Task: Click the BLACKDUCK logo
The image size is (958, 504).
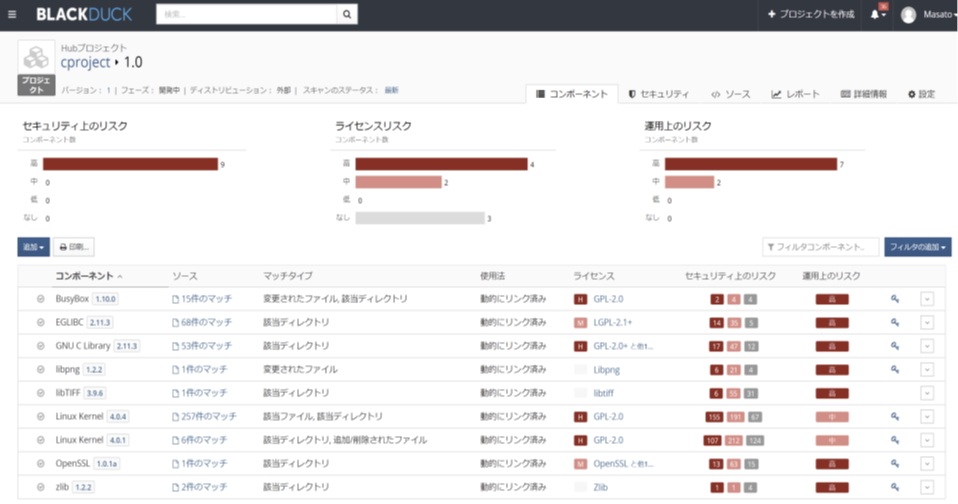Action: [x=84, y=14]
